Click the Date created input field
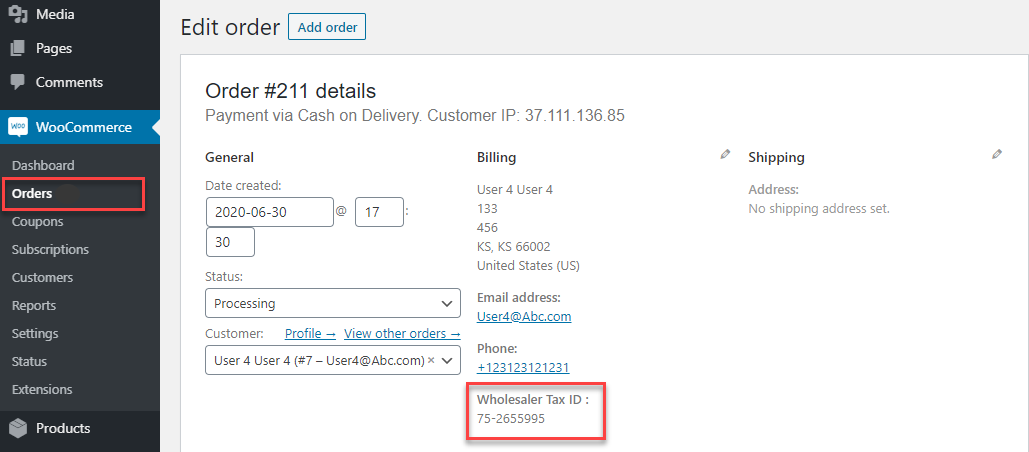Image resolution: width=1029 pixels, height=452 pixels. 269,212
